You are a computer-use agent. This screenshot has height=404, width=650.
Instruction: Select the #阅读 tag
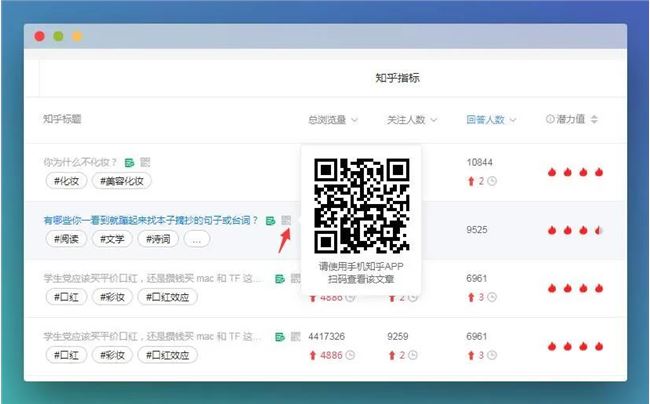(x=66, y=239)
